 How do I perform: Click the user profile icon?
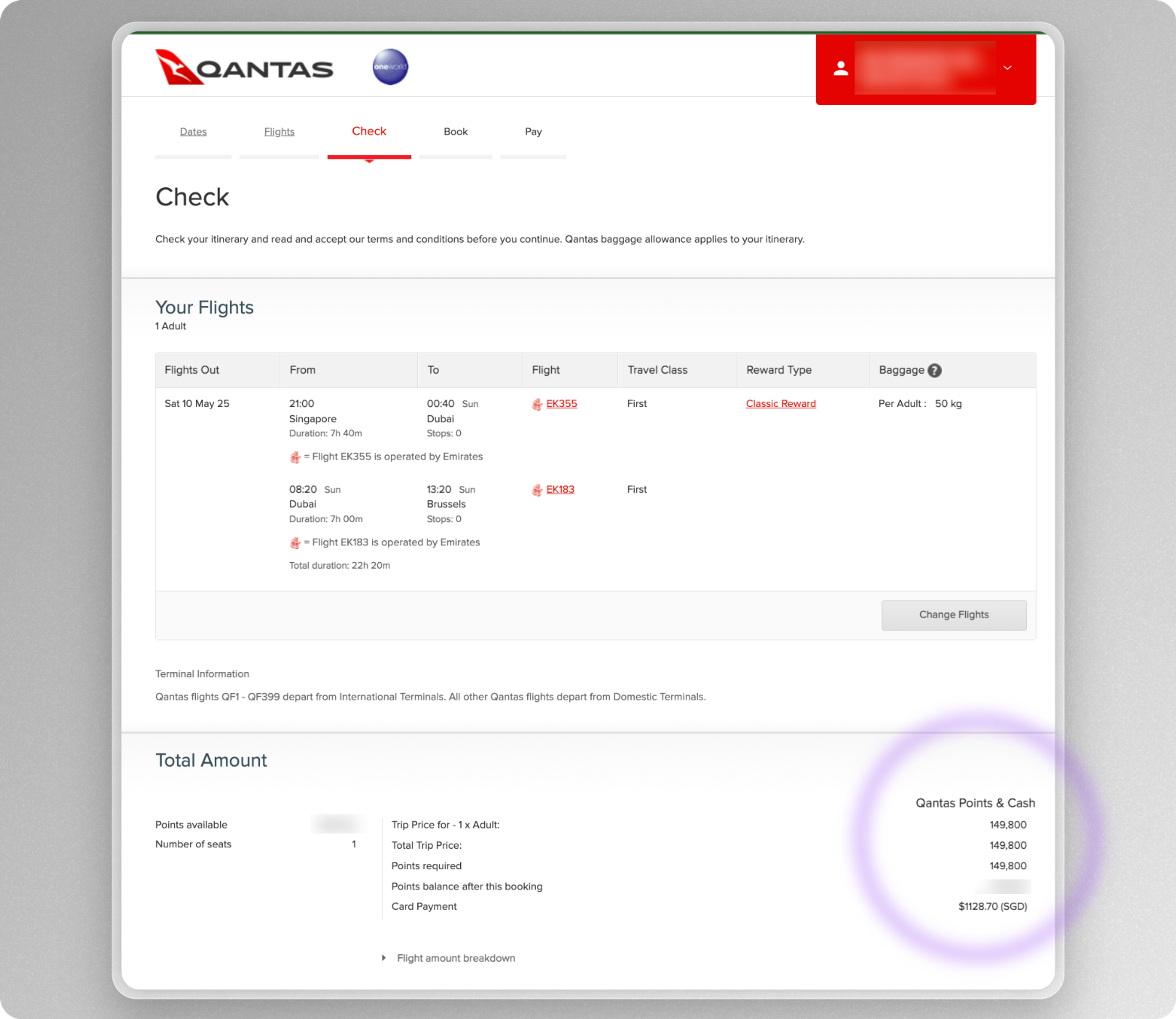click(840, 69)
